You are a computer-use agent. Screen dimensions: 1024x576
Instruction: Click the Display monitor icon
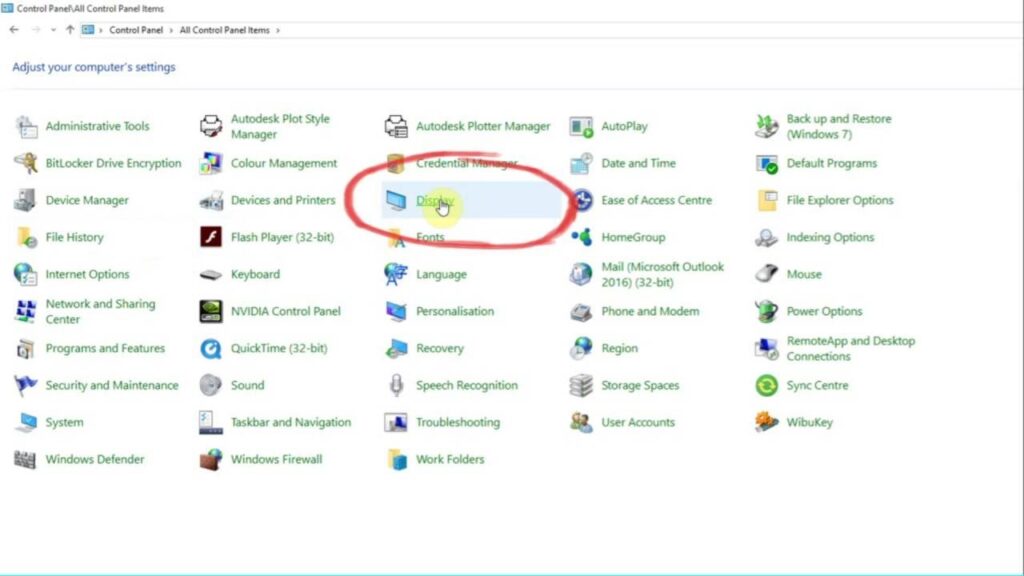(x=396, y=200)
